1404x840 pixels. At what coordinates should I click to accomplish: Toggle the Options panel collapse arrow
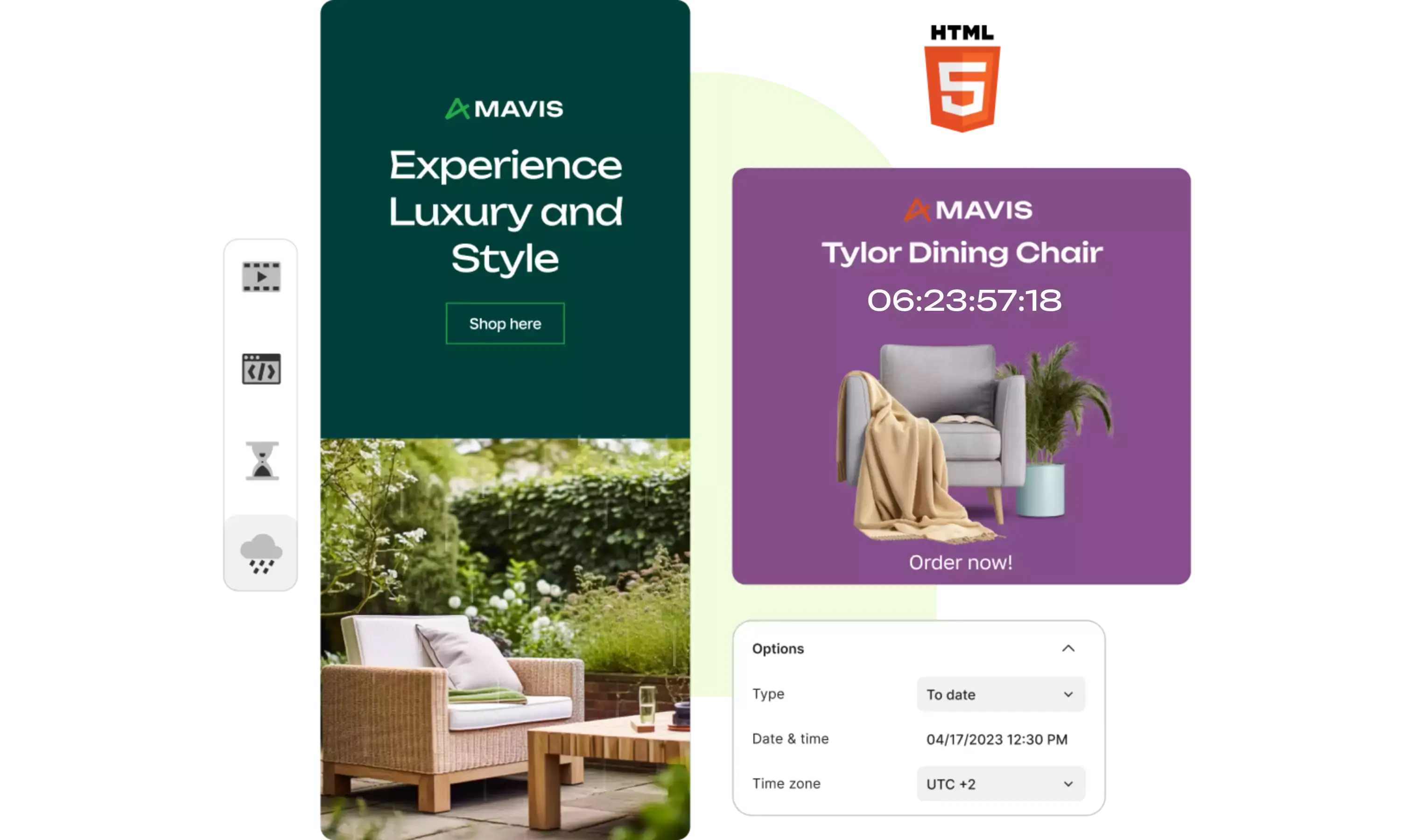1067,649
